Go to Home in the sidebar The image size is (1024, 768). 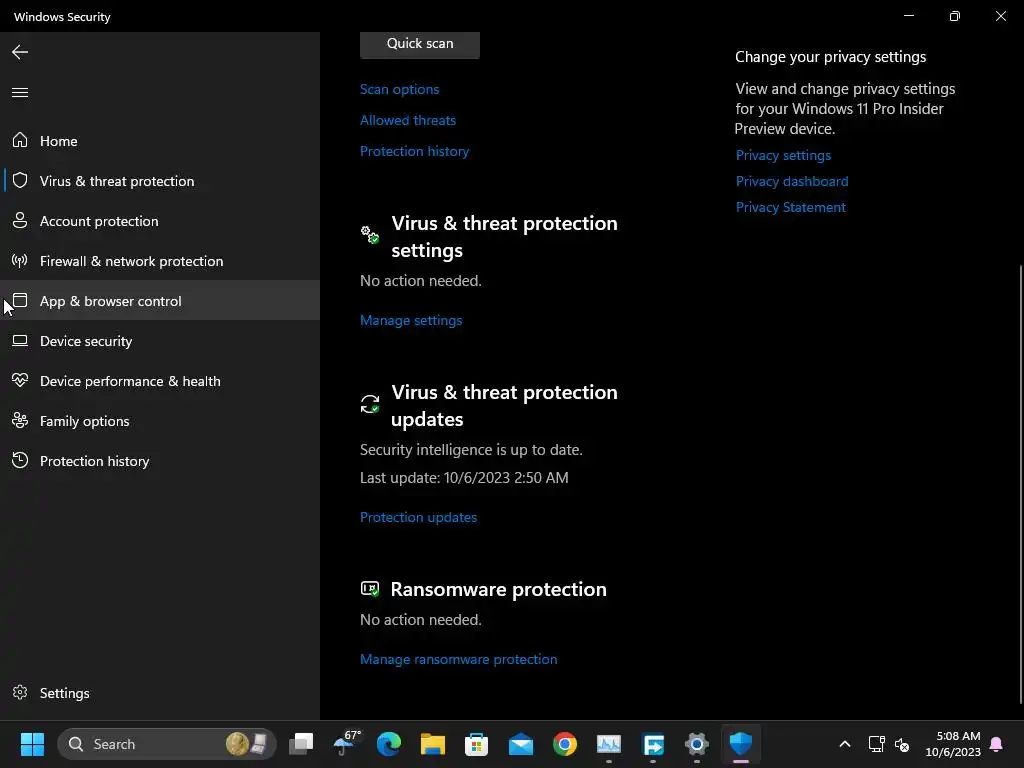(x=160, y=140)
